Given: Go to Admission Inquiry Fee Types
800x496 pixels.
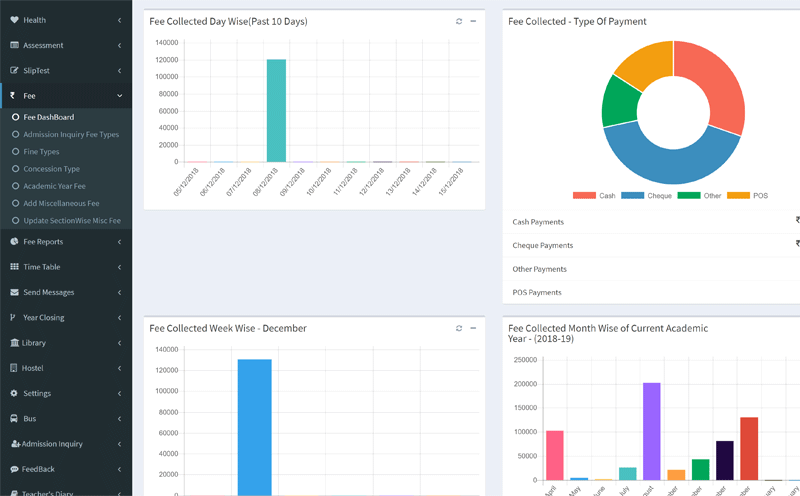Looking at the screenshot, I should click(71, 134).
